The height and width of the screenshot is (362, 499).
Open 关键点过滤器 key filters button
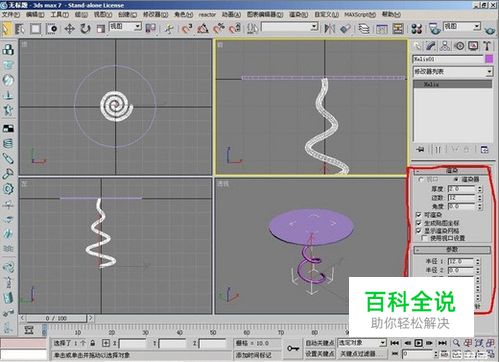point(361,353)
